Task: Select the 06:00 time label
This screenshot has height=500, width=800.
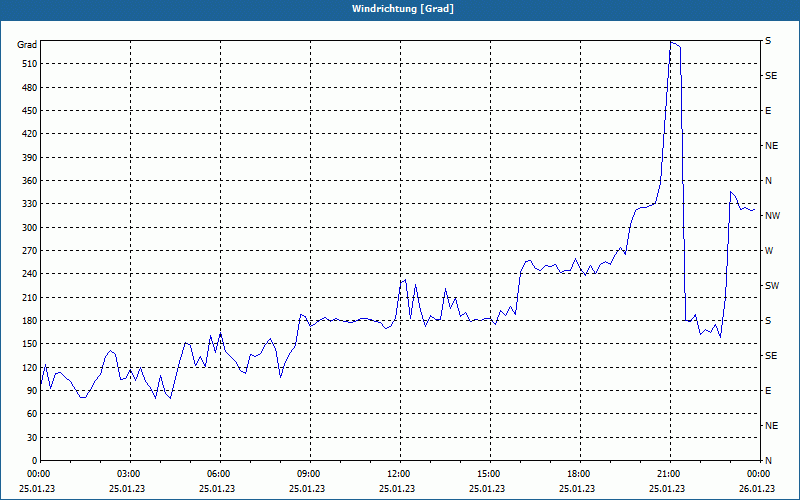Action: tap(218, 474)
